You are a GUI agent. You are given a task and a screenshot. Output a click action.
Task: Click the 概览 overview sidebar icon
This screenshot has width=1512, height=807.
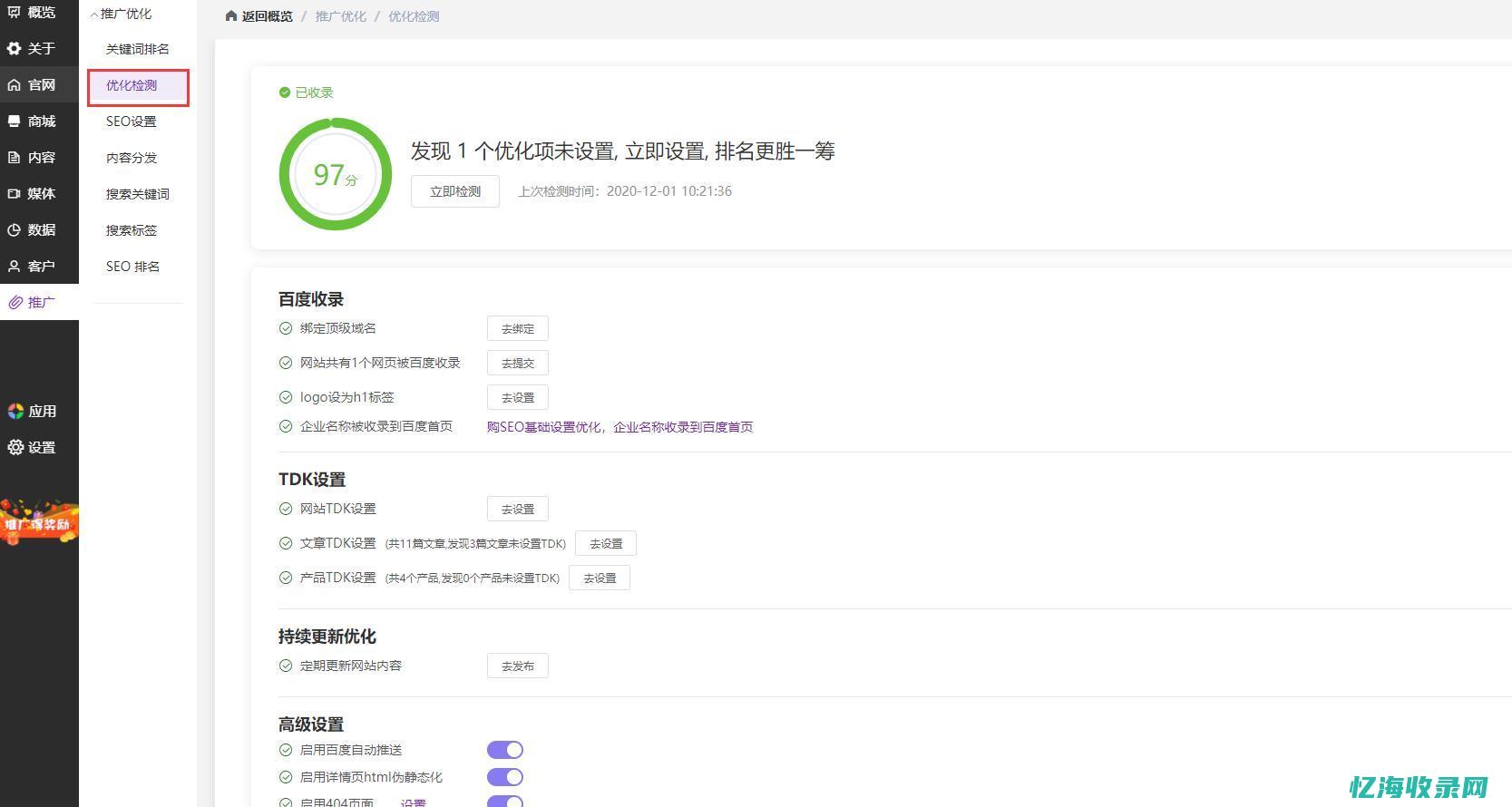click(x=15, y=12)
